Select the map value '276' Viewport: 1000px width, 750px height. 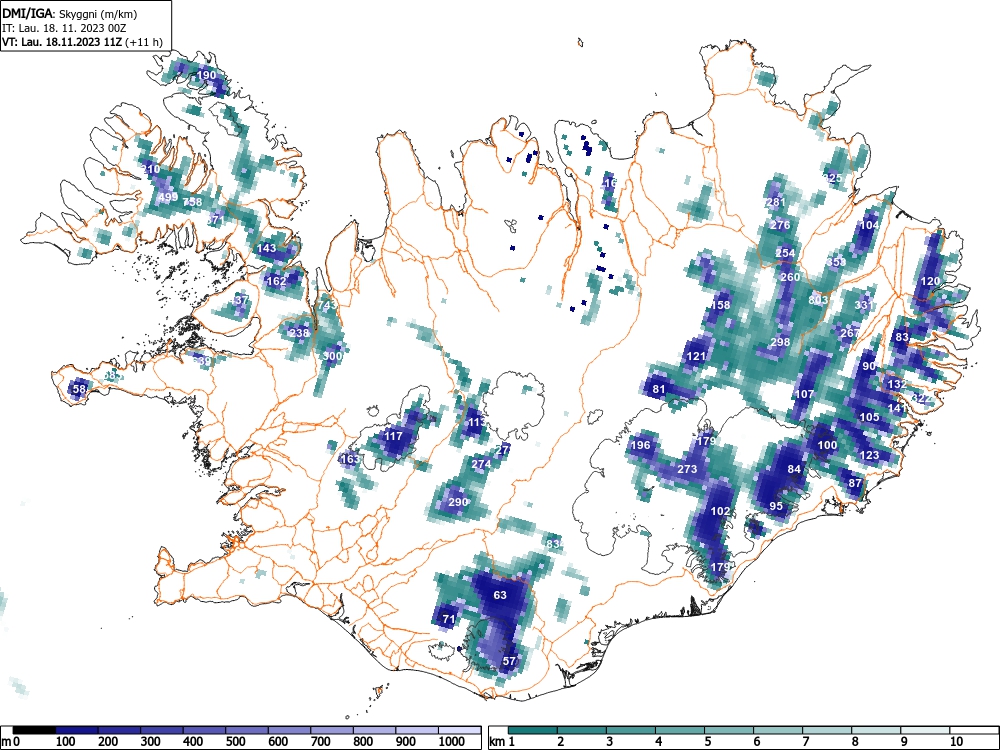780,225
